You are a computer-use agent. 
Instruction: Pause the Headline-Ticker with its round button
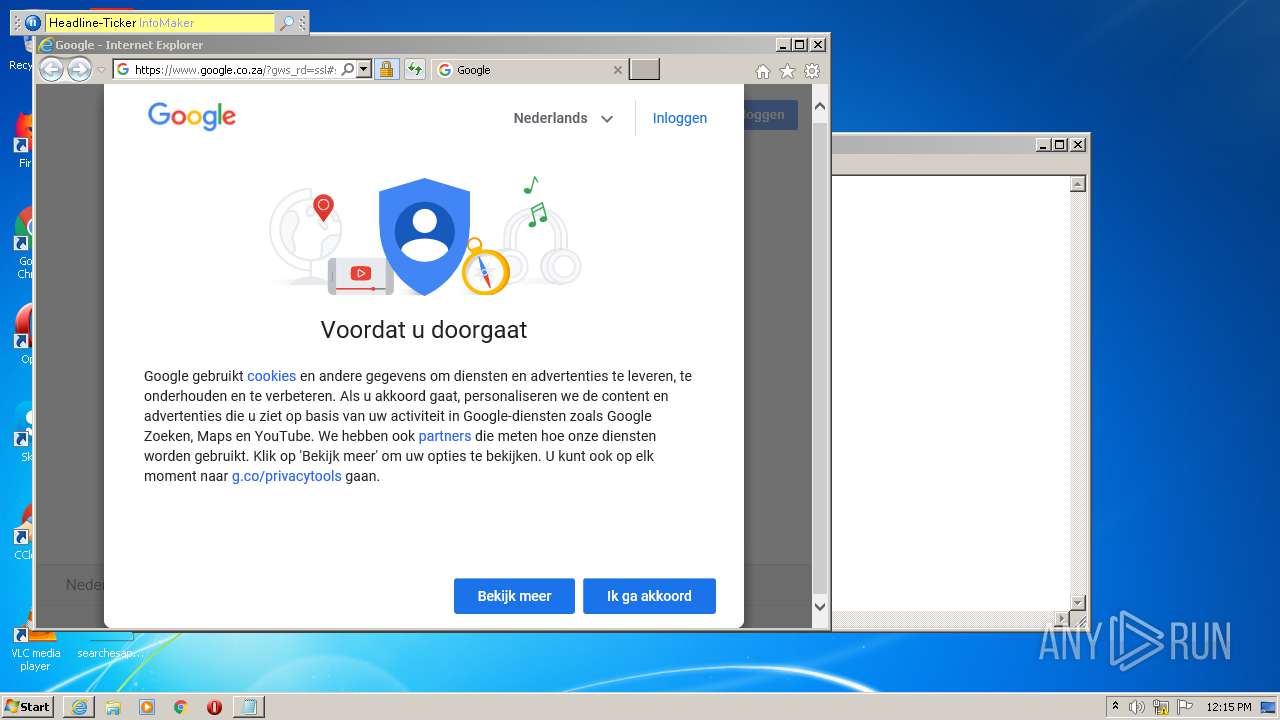pyautogui.click(x=33, y=22)
